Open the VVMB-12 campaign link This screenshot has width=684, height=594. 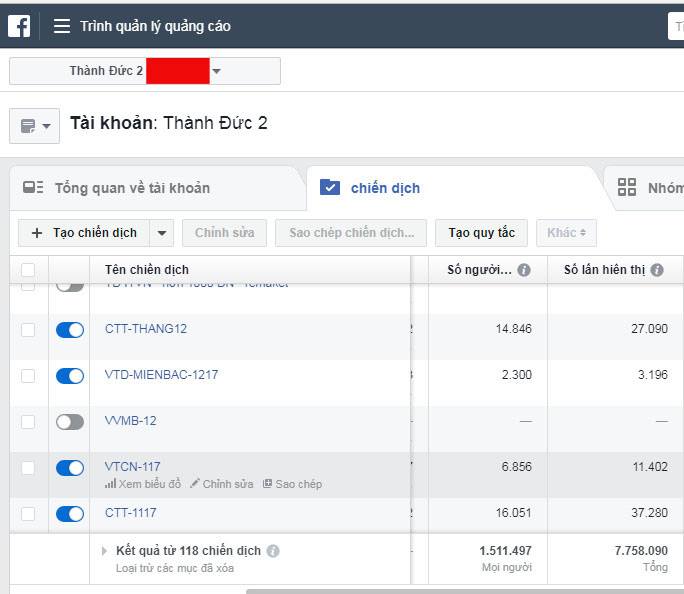click(130, 421)
